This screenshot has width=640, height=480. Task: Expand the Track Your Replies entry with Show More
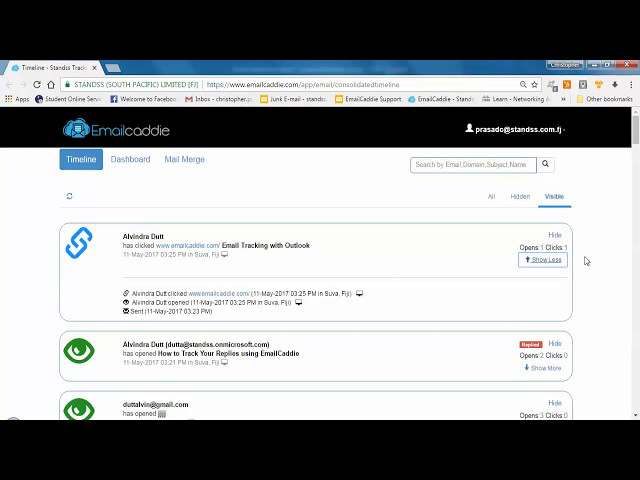(543, 368)
